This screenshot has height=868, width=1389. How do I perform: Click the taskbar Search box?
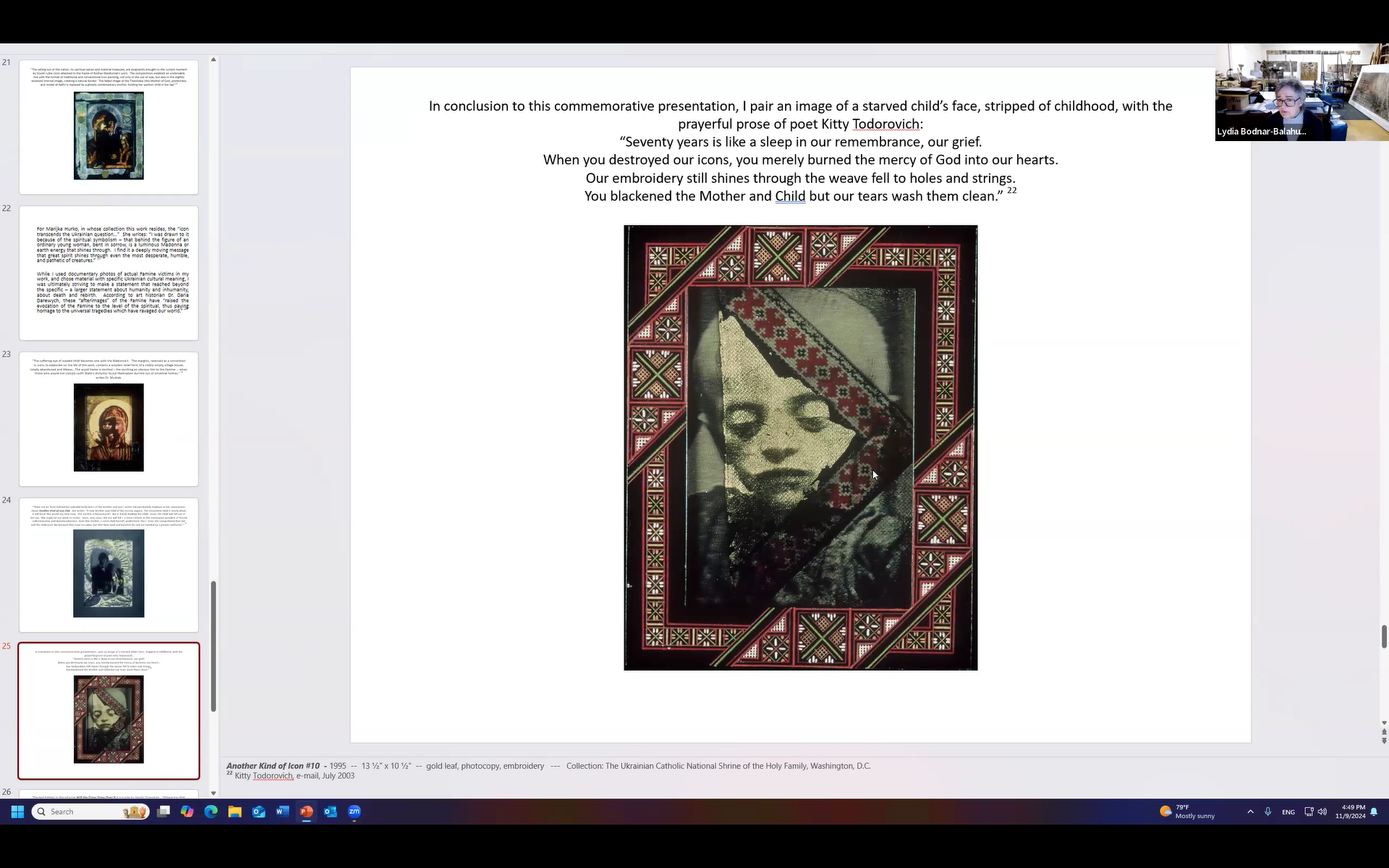[90, 812]
